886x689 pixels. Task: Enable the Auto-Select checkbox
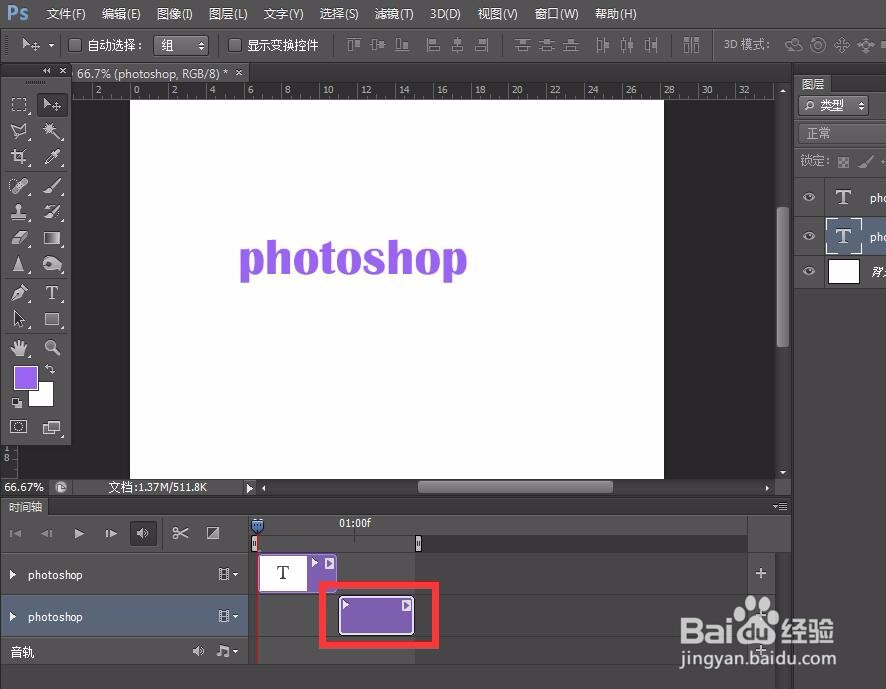point(75,45)
